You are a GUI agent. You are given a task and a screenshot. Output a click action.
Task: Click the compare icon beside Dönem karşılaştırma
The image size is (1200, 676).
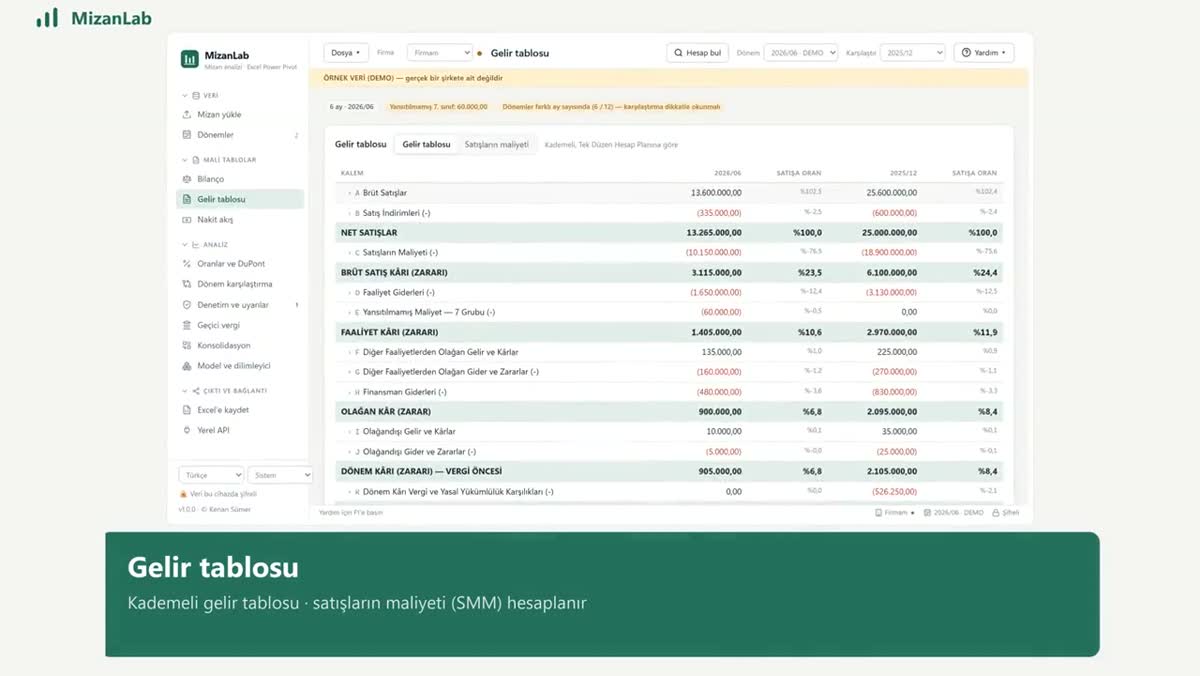(187, 284)
